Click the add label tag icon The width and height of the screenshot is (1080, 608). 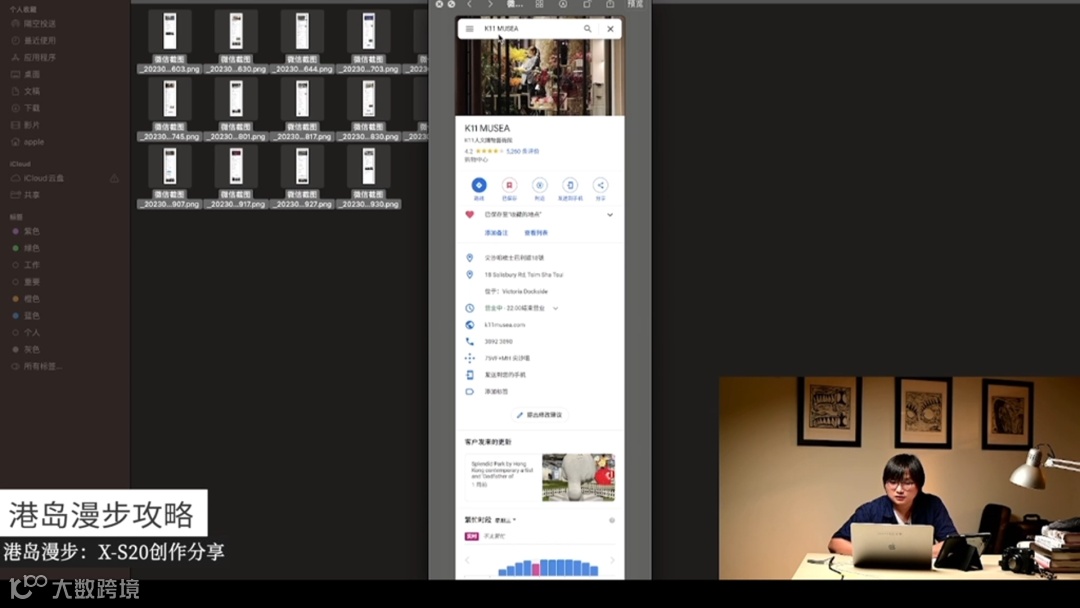470,391
